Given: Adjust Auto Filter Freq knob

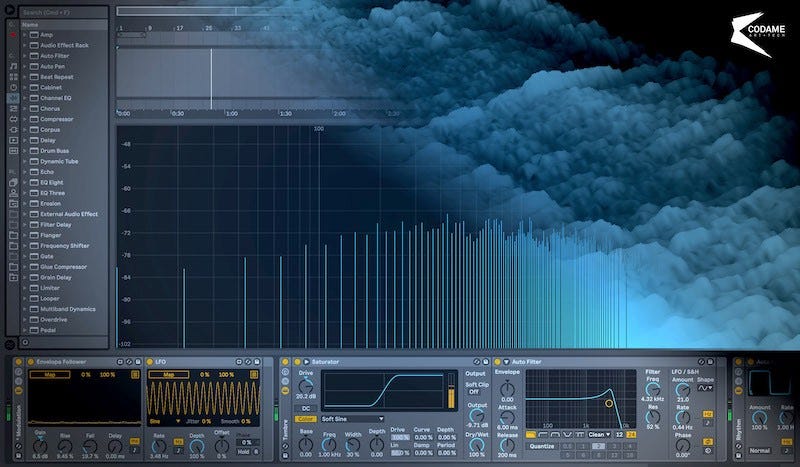Looking at the screenshot, I should pyautogui.click(x=653, y=390).
